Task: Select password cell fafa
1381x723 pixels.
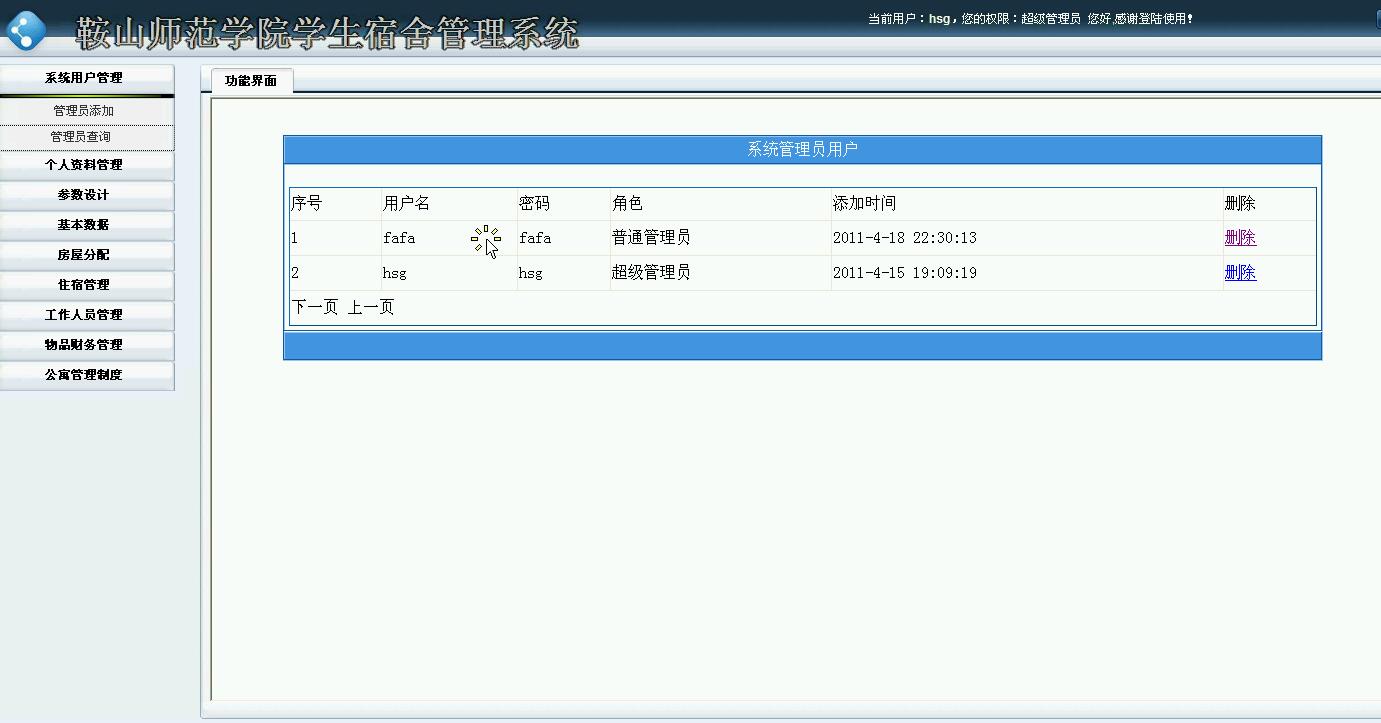Action: pos(535,238)
